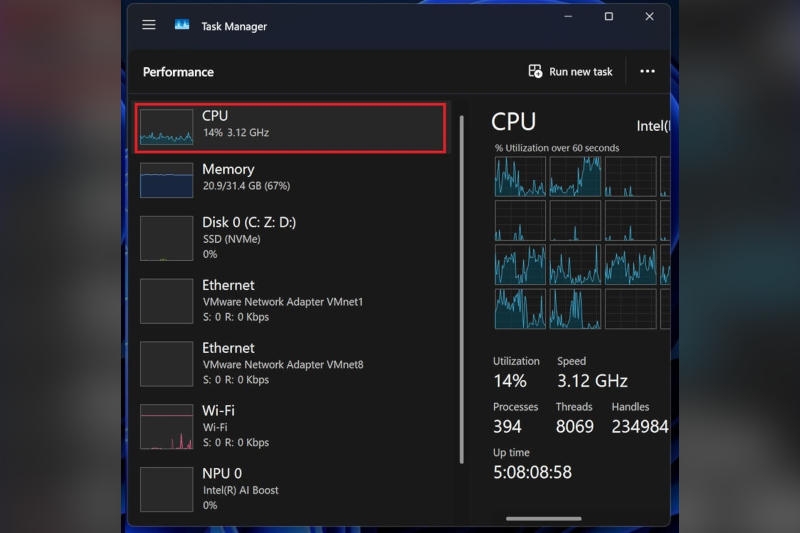Screen dimensions: 800x533
Task: Select Disk 0 (C: Z: D:) item
Action: (290, 238)
